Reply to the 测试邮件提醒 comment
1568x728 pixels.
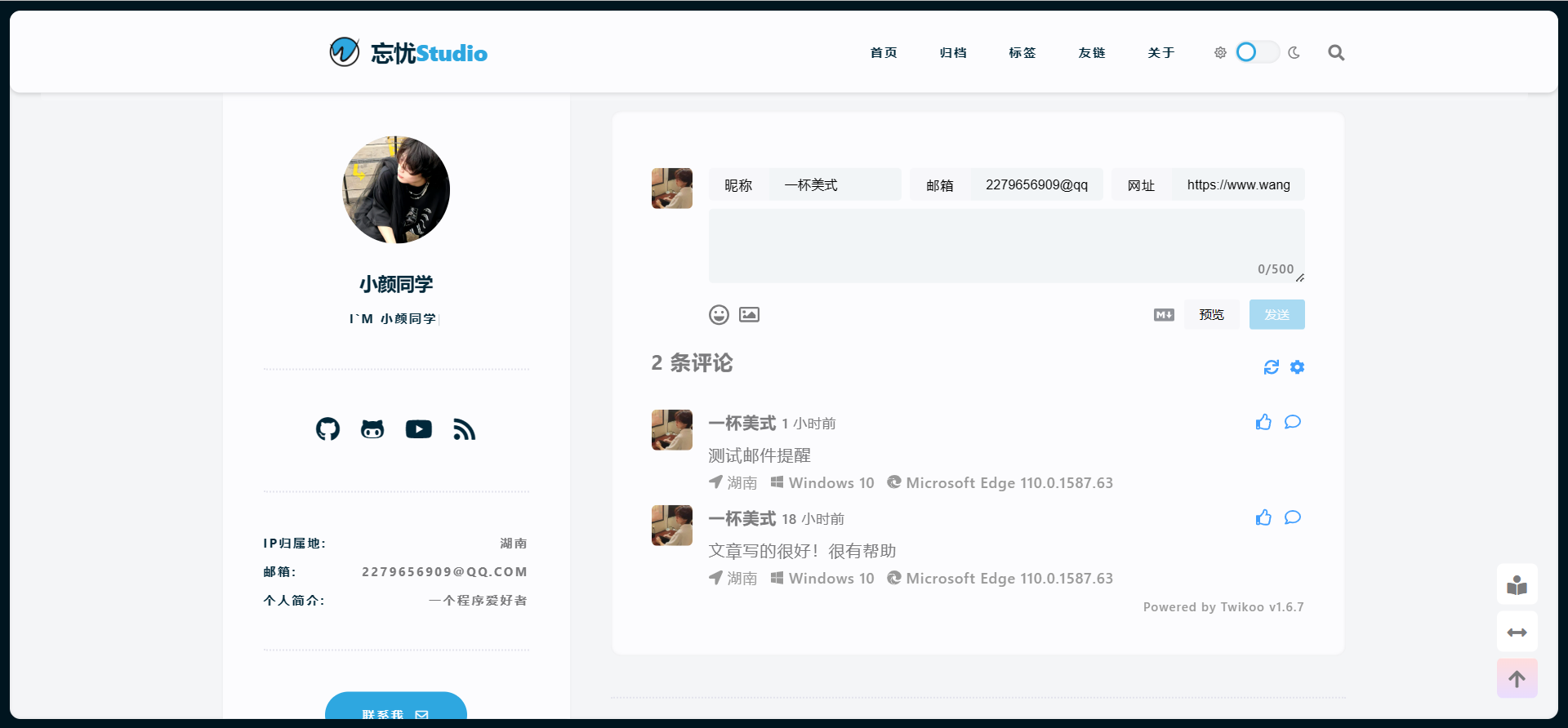[x=1293, y=422]
